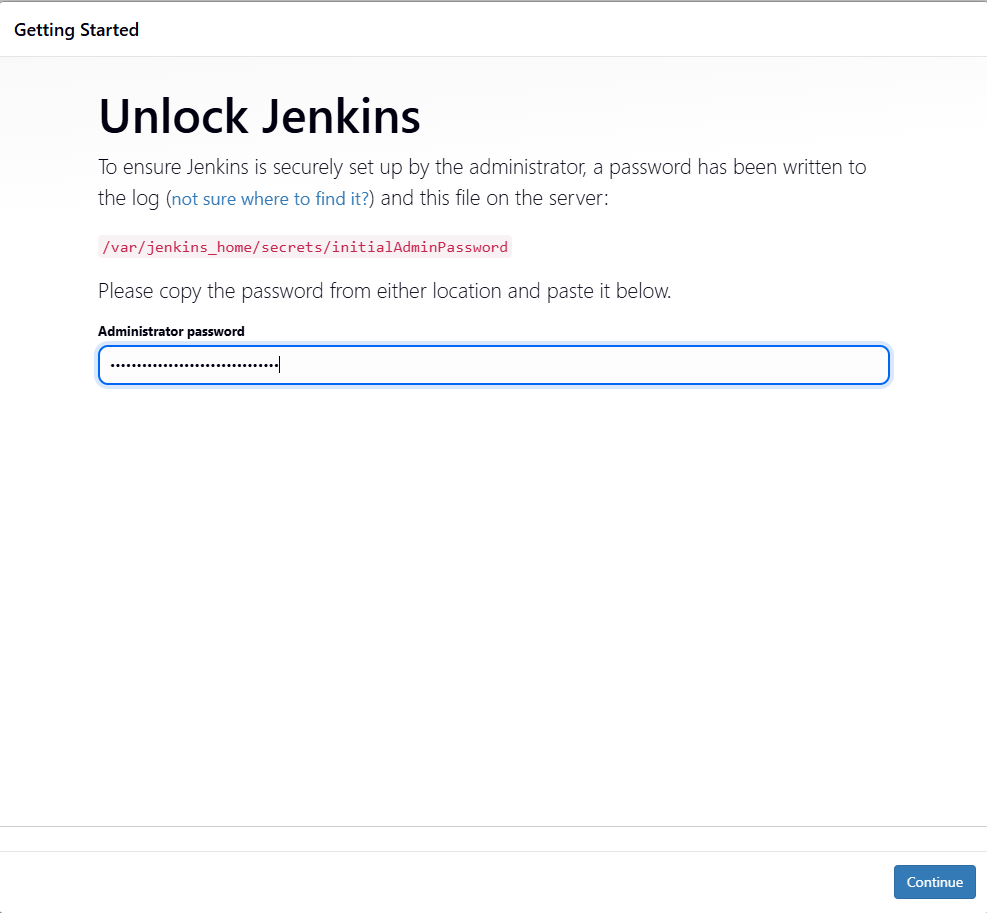Click the "Unlock Jenkins" page heading
Screen dimensions: 987x913
tap(259, 117)
